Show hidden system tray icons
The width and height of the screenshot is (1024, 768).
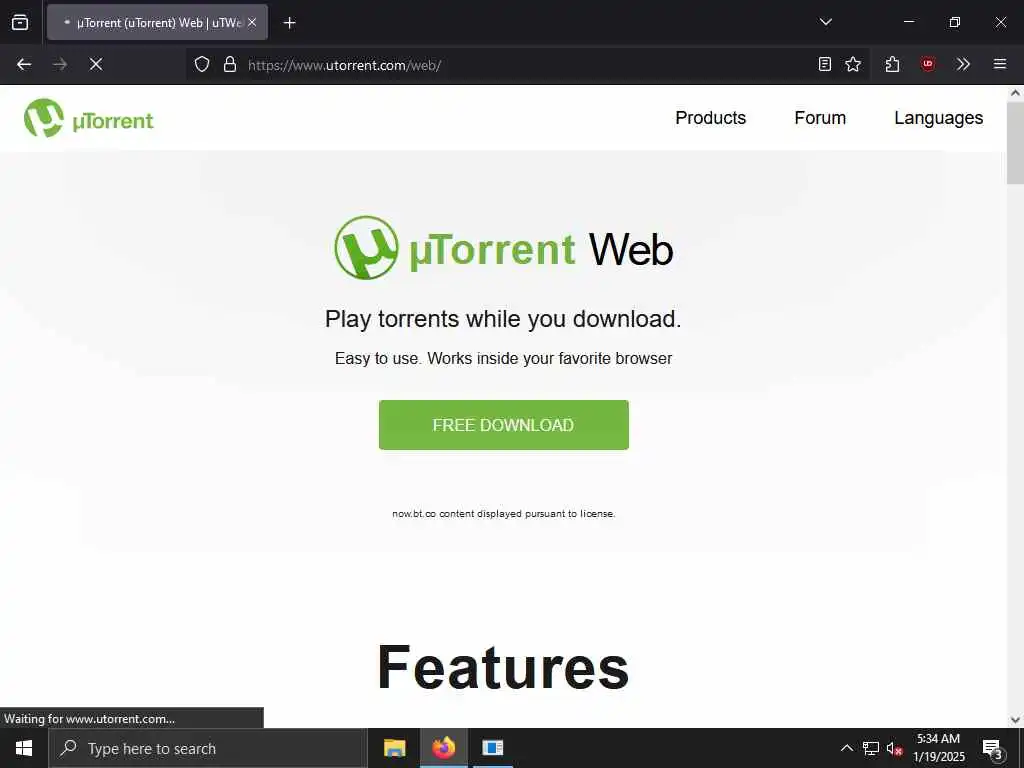(x=846, y=748)
